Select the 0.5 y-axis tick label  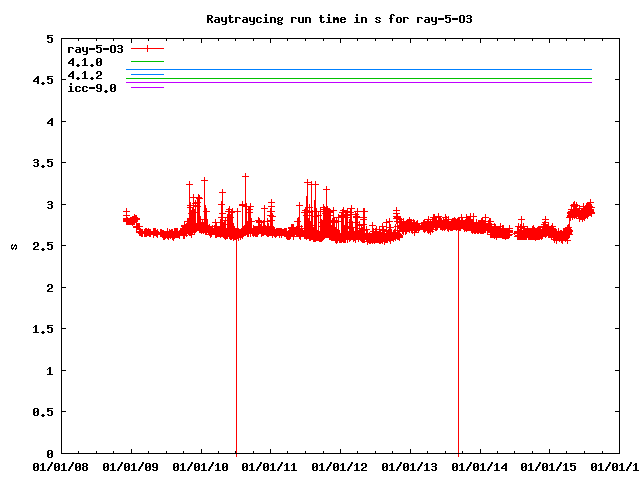(45, 412)
